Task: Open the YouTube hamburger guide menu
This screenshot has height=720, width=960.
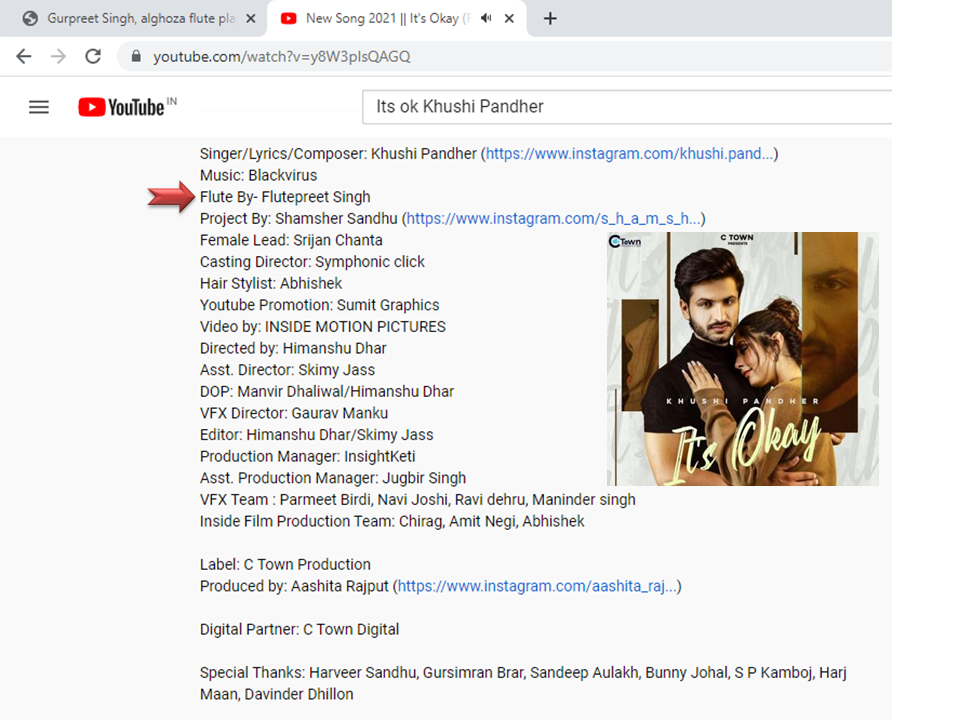Action: tap(39, 107)
